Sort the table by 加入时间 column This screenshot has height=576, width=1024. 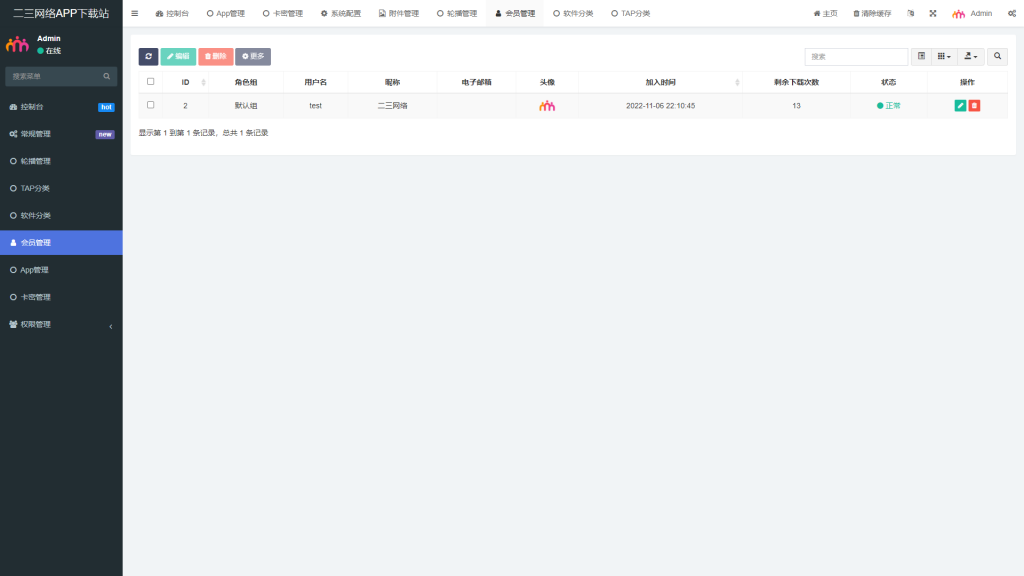click(660, 82)
